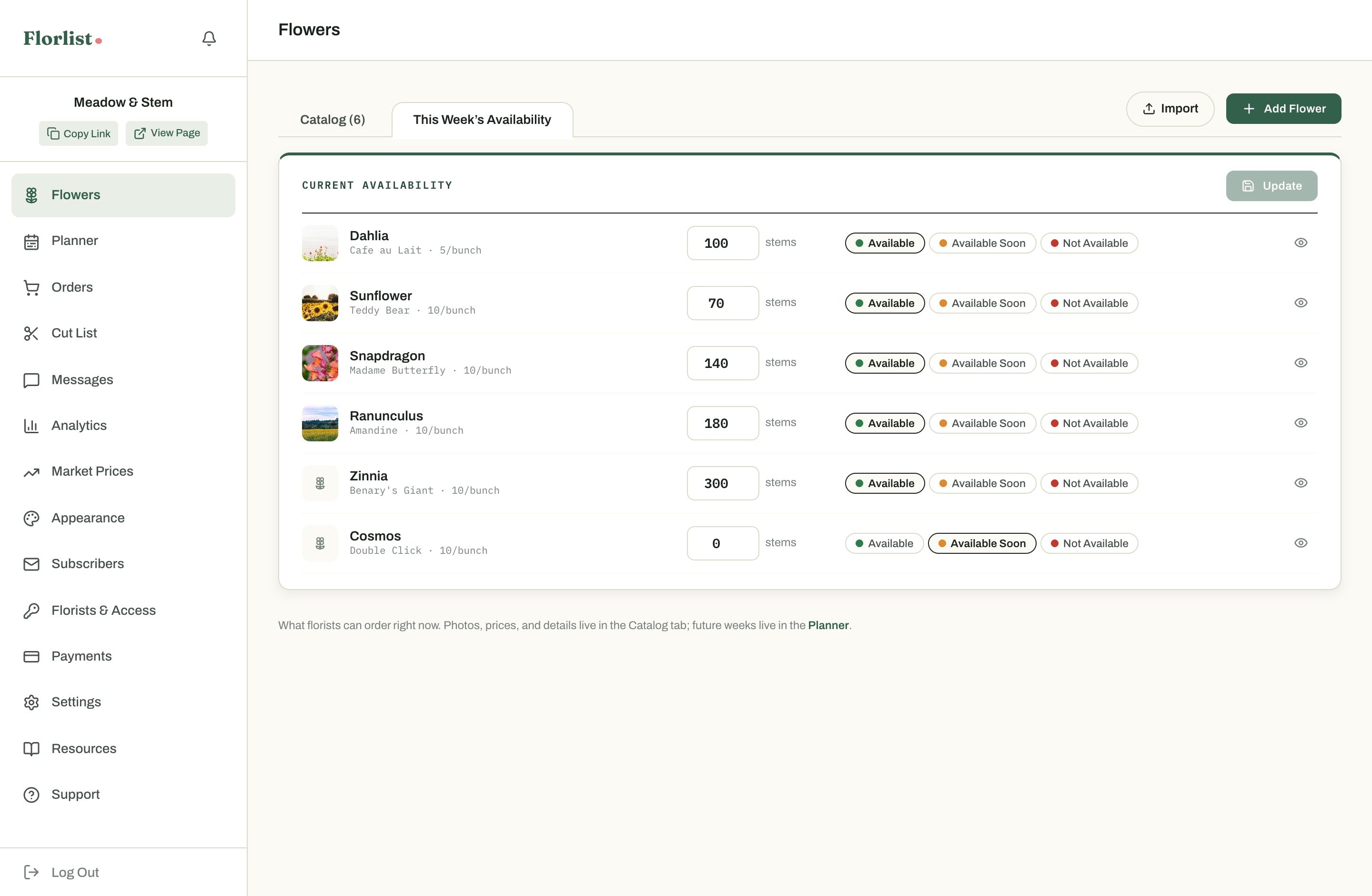Set Ranunculus to Available Soon

pyautogui.click(x=982, y=423)
